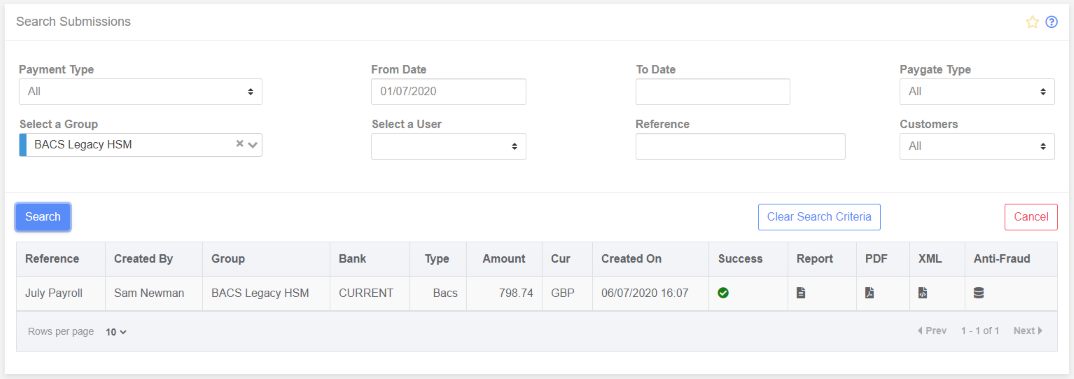Click the GBP currency cell
The image size is (1074, 379).
pyautogui.click(x=567, y=293)
